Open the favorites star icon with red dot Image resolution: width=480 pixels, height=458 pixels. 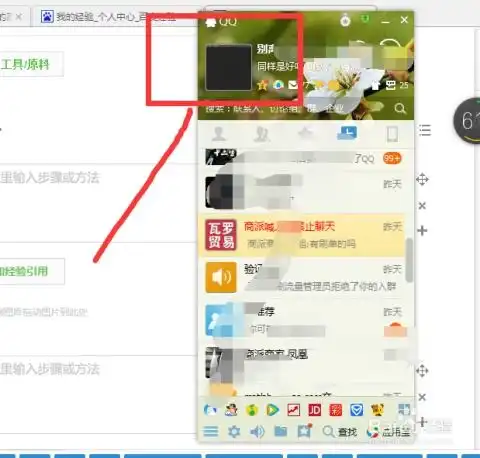tap(305, 431)
